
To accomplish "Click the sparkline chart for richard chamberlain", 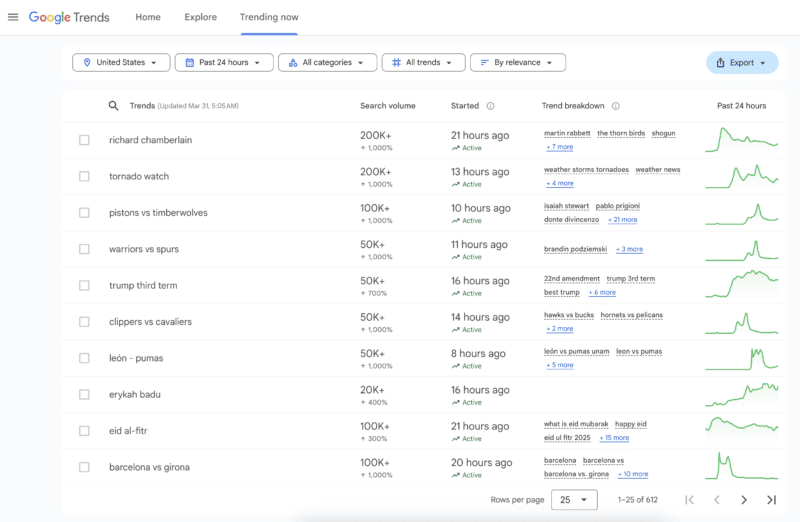I will click(742, 140).
